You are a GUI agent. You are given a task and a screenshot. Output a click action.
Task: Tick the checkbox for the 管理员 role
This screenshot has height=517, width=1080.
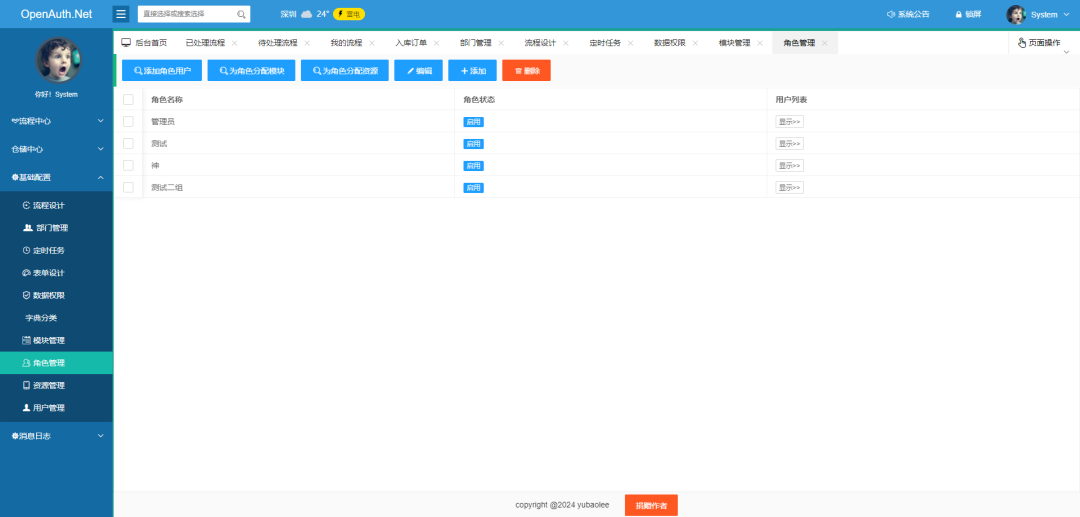[x=128, y=121]
